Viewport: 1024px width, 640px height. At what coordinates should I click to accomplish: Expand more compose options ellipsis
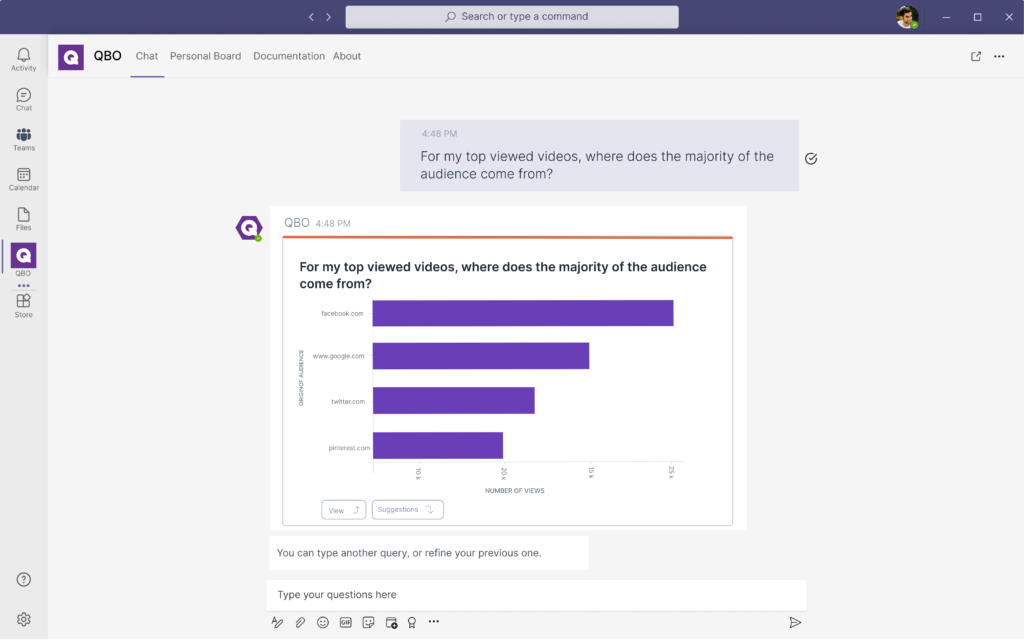point(434,622)
